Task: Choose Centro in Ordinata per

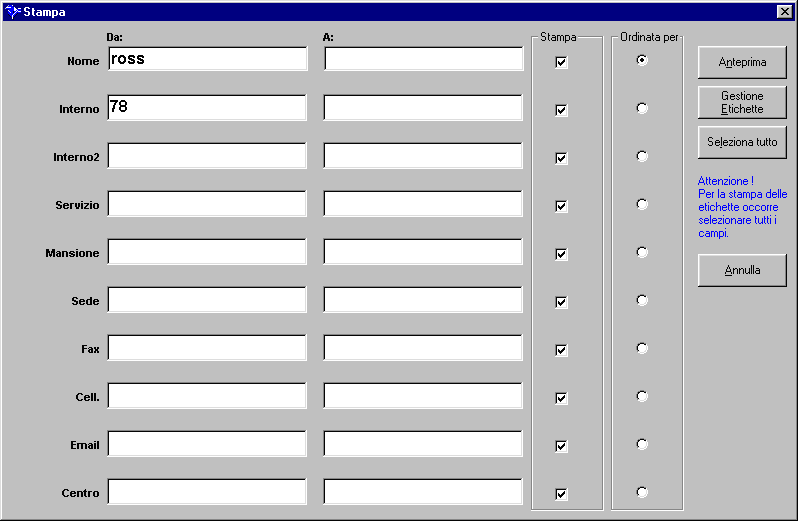Action: (x=642, y=492)
